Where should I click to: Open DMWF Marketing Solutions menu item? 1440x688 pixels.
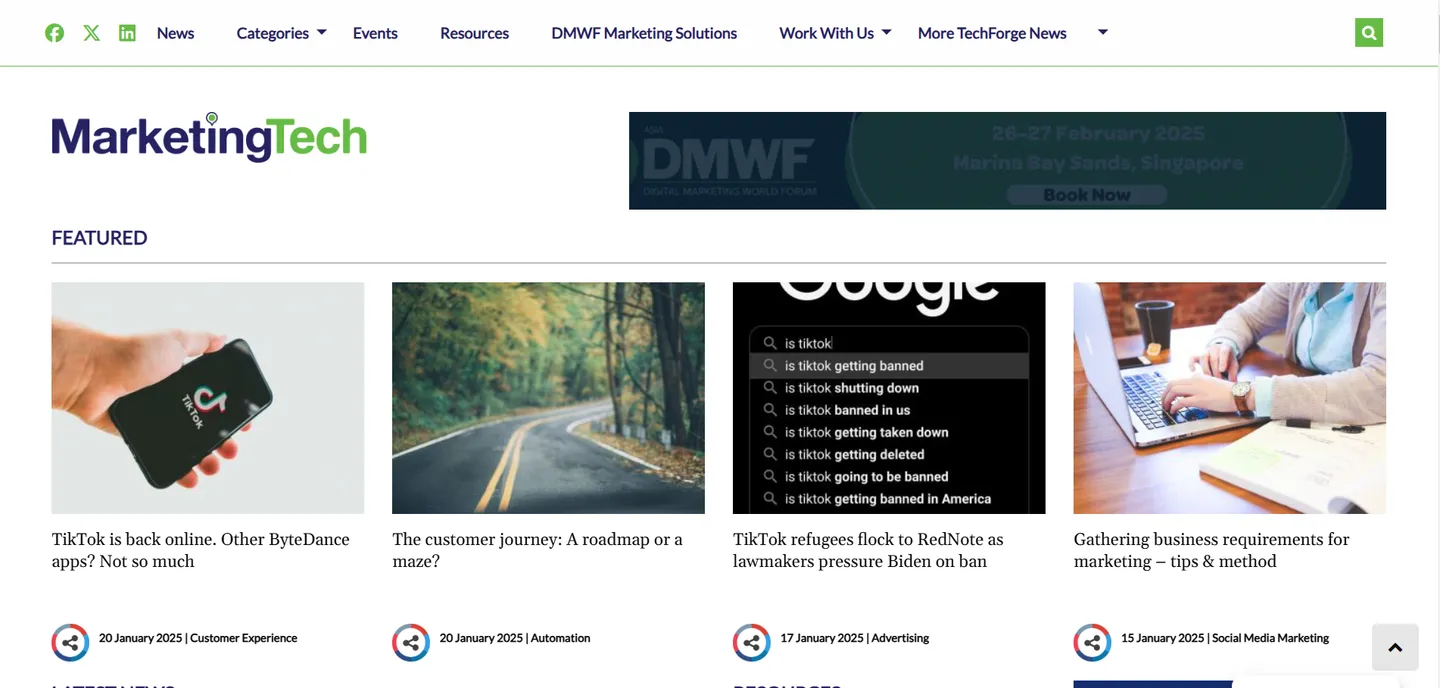click(x=644, y=33)
